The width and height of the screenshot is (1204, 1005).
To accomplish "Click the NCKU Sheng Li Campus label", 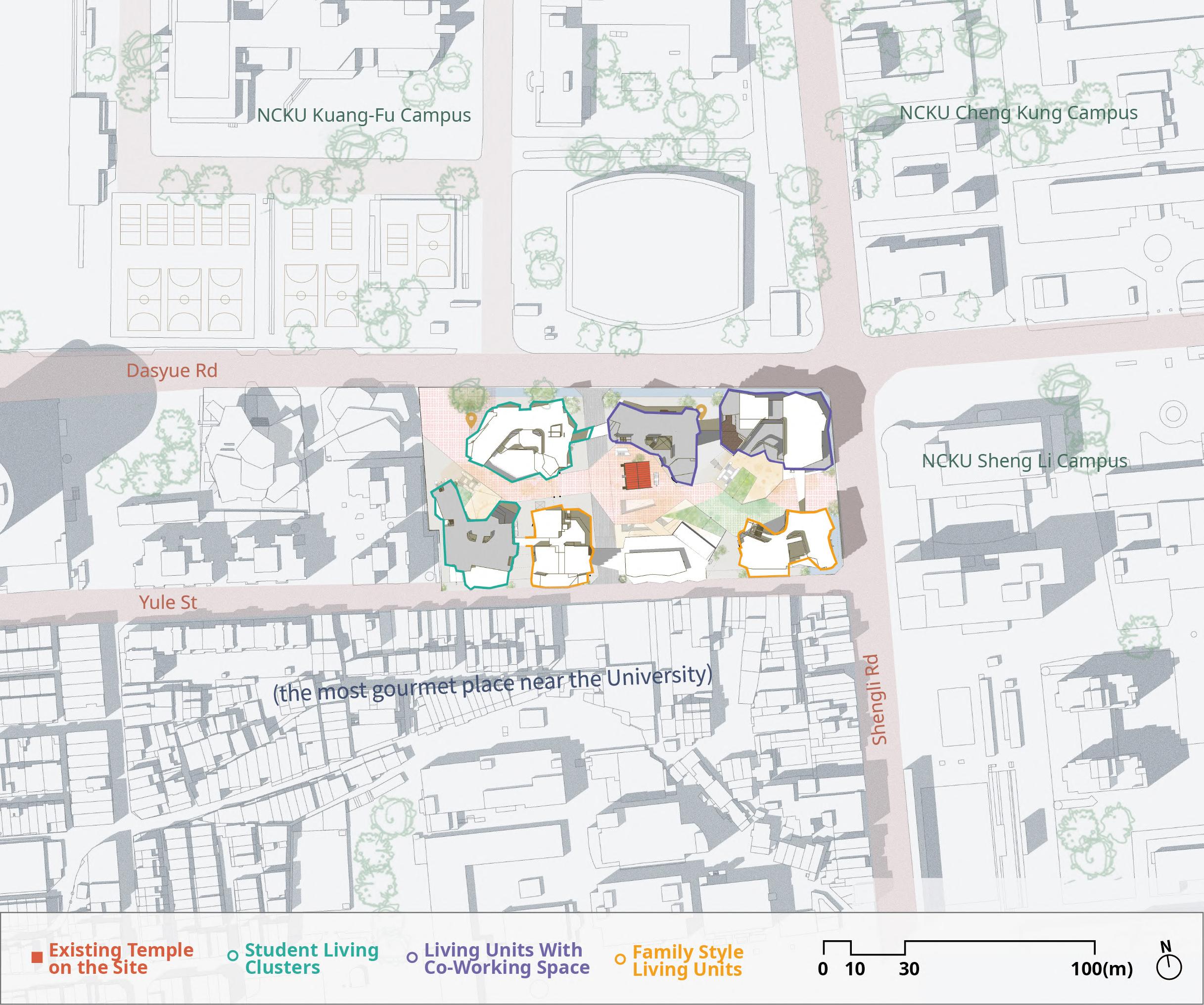I will [x=1024, y=461].
